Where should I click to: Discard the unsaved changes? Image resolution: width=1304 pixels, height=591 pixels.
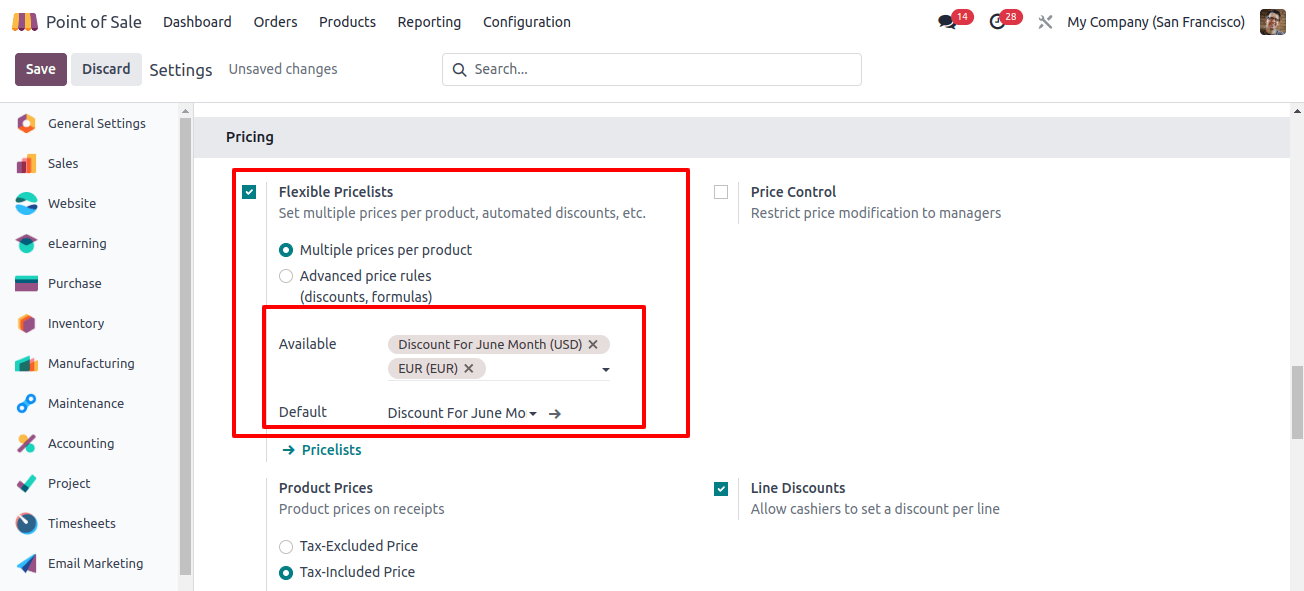(x=106, y=69)
